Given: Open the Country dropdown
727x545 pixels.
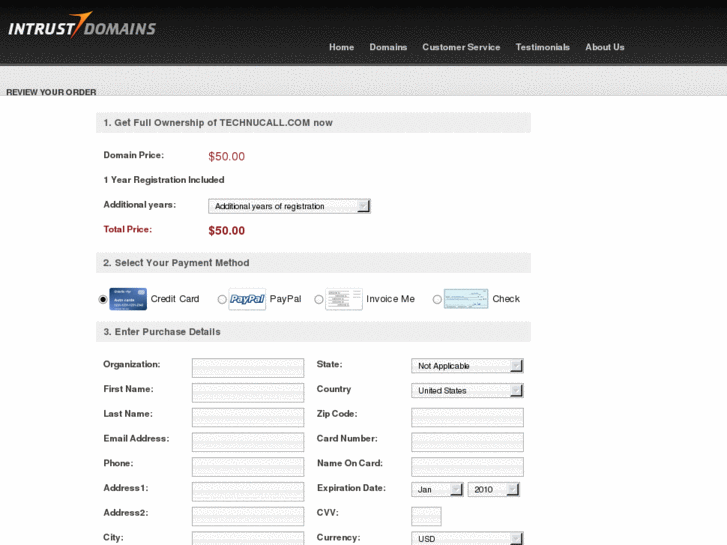Looking at the screenshot, I should tap(467, 391).
